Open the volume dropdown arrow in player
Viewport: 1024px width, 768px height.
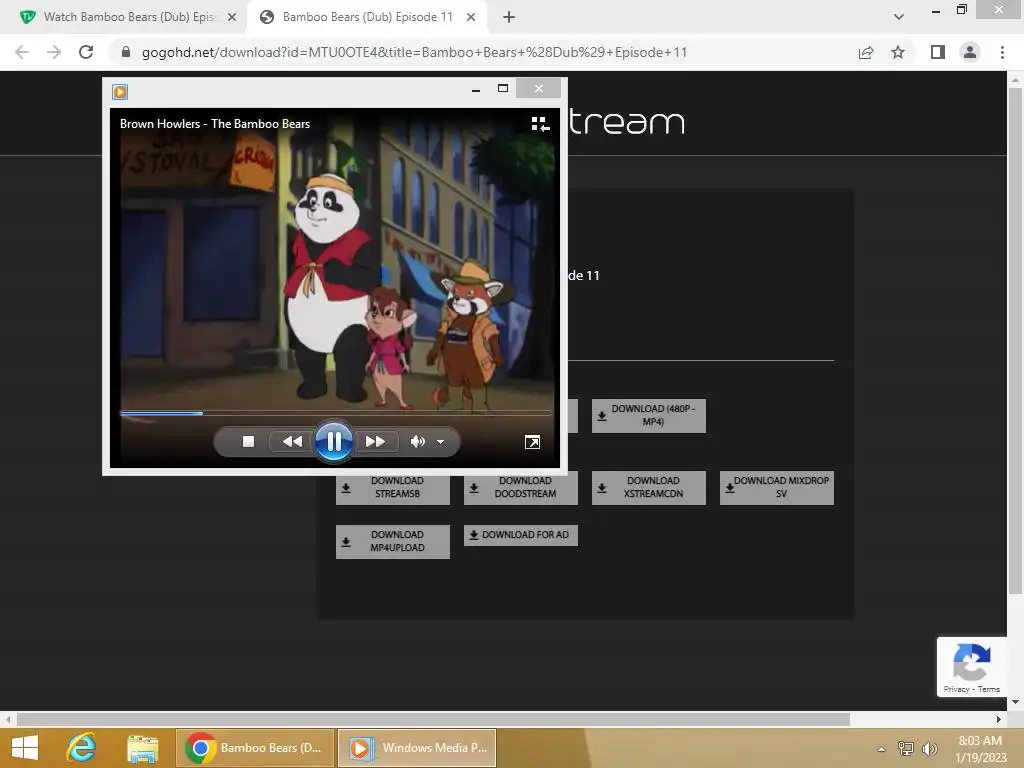(441, 442)
